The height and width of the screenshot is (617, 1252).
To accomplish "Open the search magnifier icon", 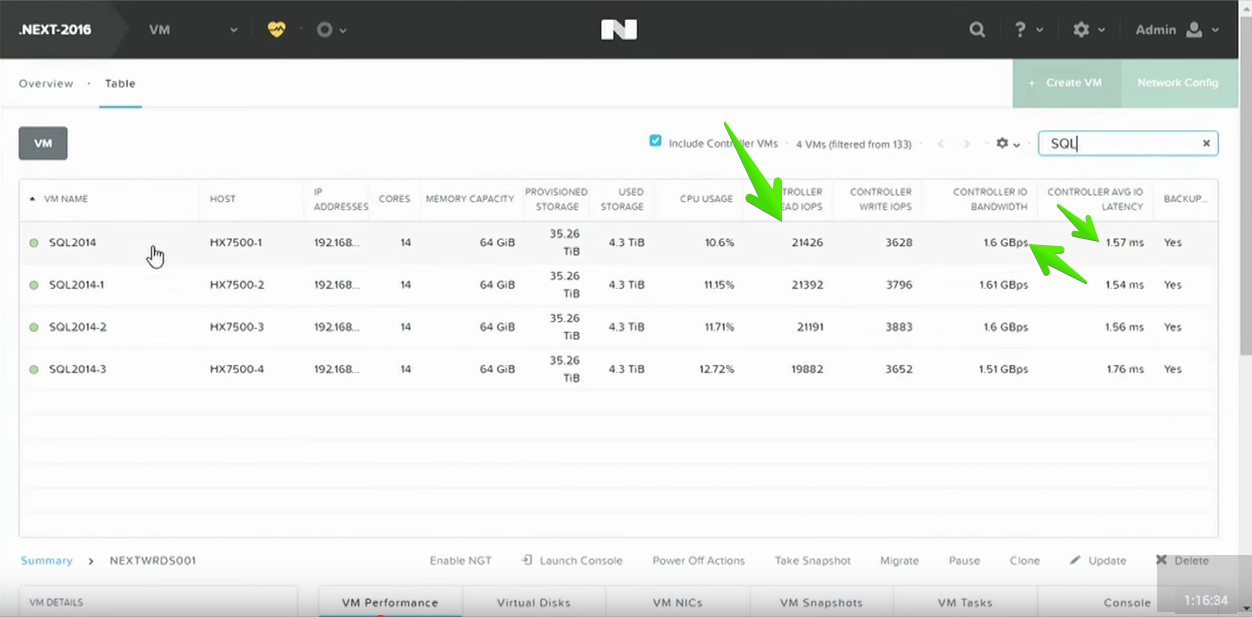I will click(x=977, y=30).
